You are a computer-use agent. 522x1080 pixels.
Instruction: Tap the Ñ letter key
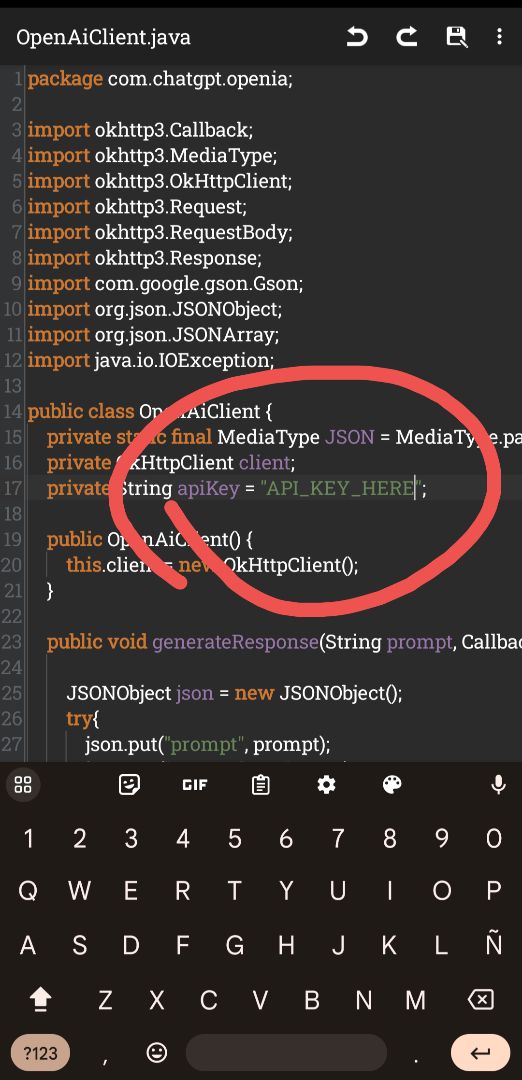[494, 946]
